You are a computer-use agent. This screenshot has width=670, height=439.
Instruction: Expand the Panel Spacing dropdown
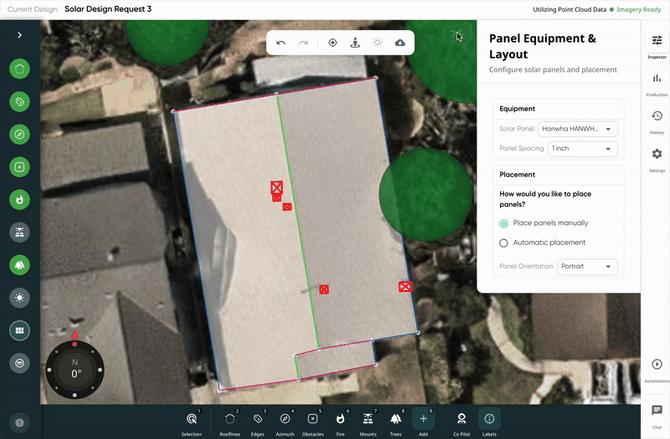(x=580, y=149)
